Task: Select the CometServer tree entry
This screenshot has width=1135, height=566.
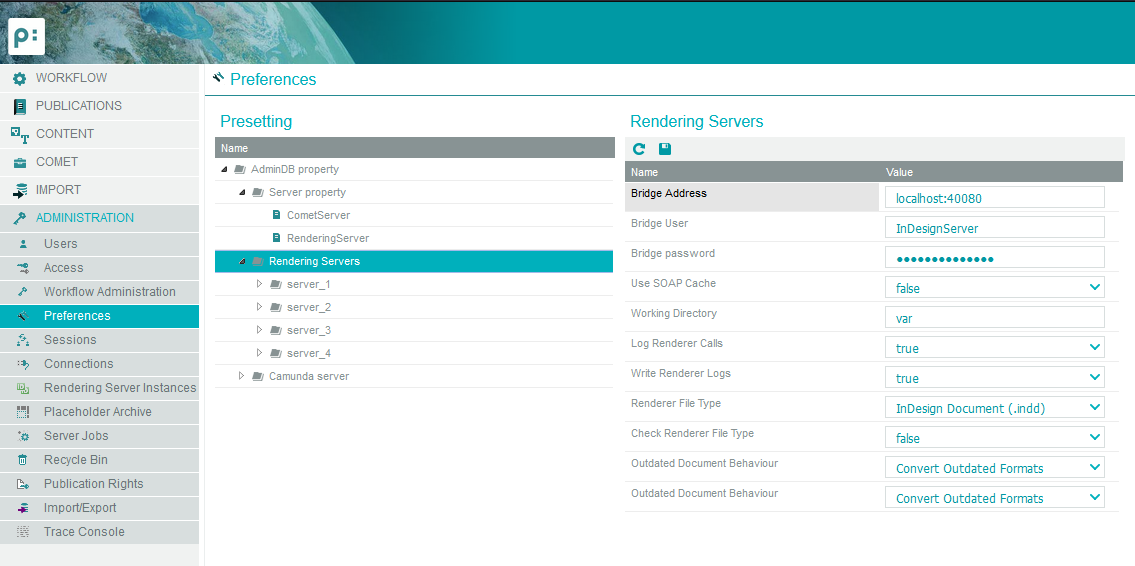Action: point(318,215)
